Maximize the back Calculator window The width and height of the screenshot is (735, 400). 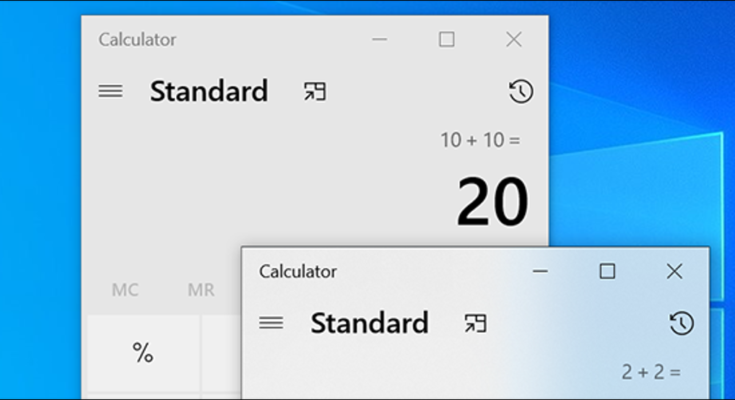pyautogui.click(x=446, y=40)
